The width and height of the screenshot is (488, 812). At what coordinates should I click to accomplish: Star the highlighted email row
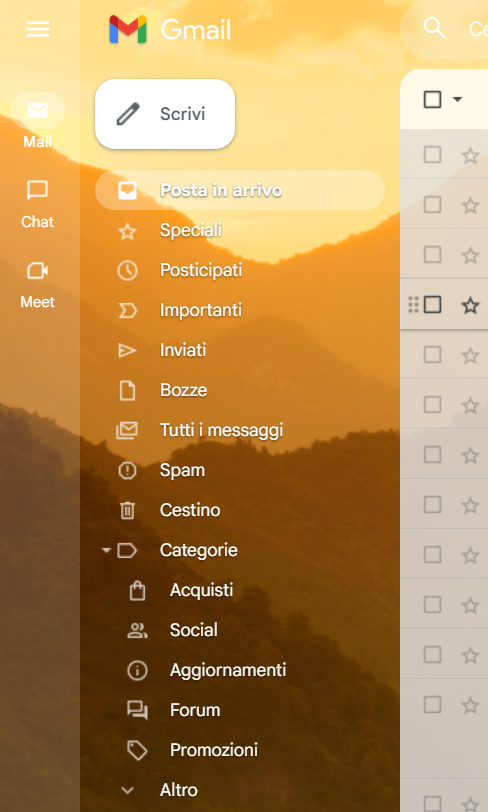click(x=470, y=306)
